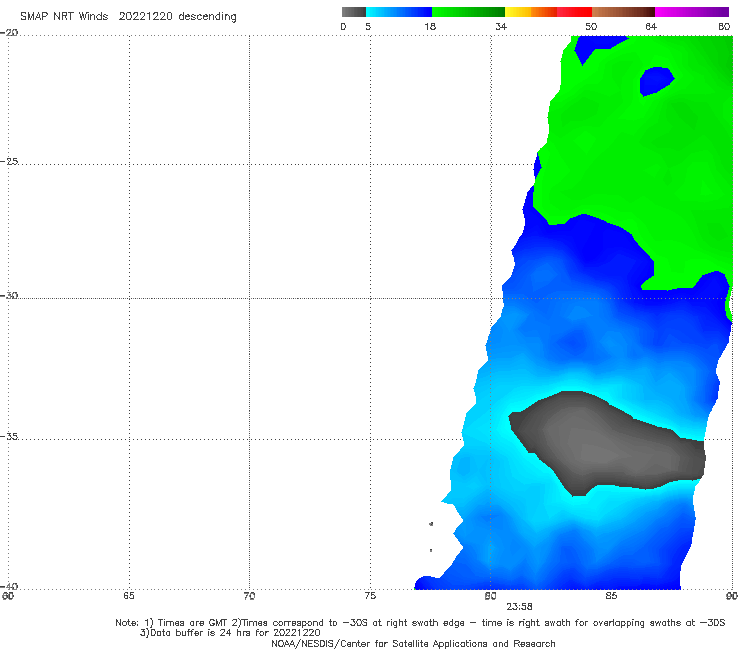Click the small blue patch inside the green area
The height and width of the screenshot is (650, 740).
[x=656, y=81]
